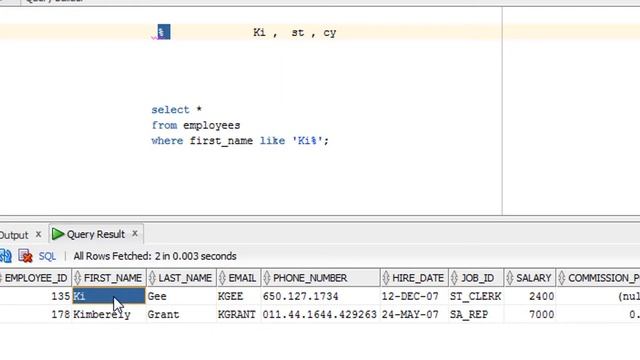Click the highlighted % character in editor

tap(164, 32)
